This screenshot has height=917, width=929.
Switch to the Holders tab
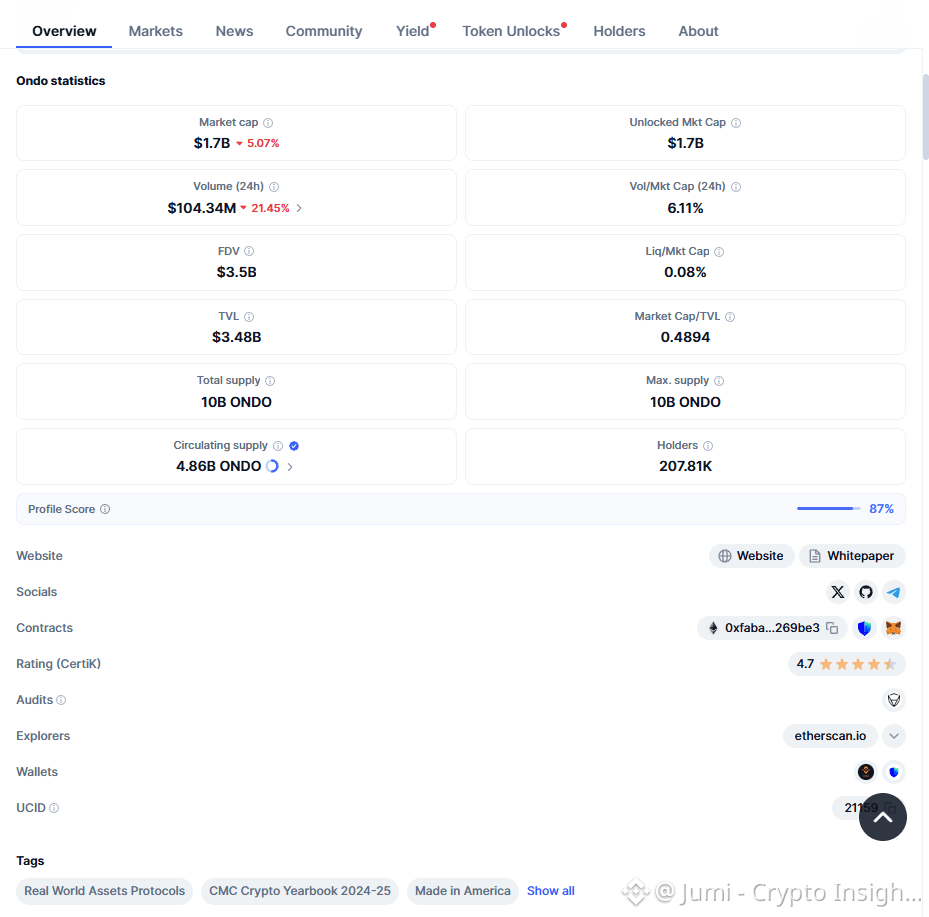pos(619,31)
